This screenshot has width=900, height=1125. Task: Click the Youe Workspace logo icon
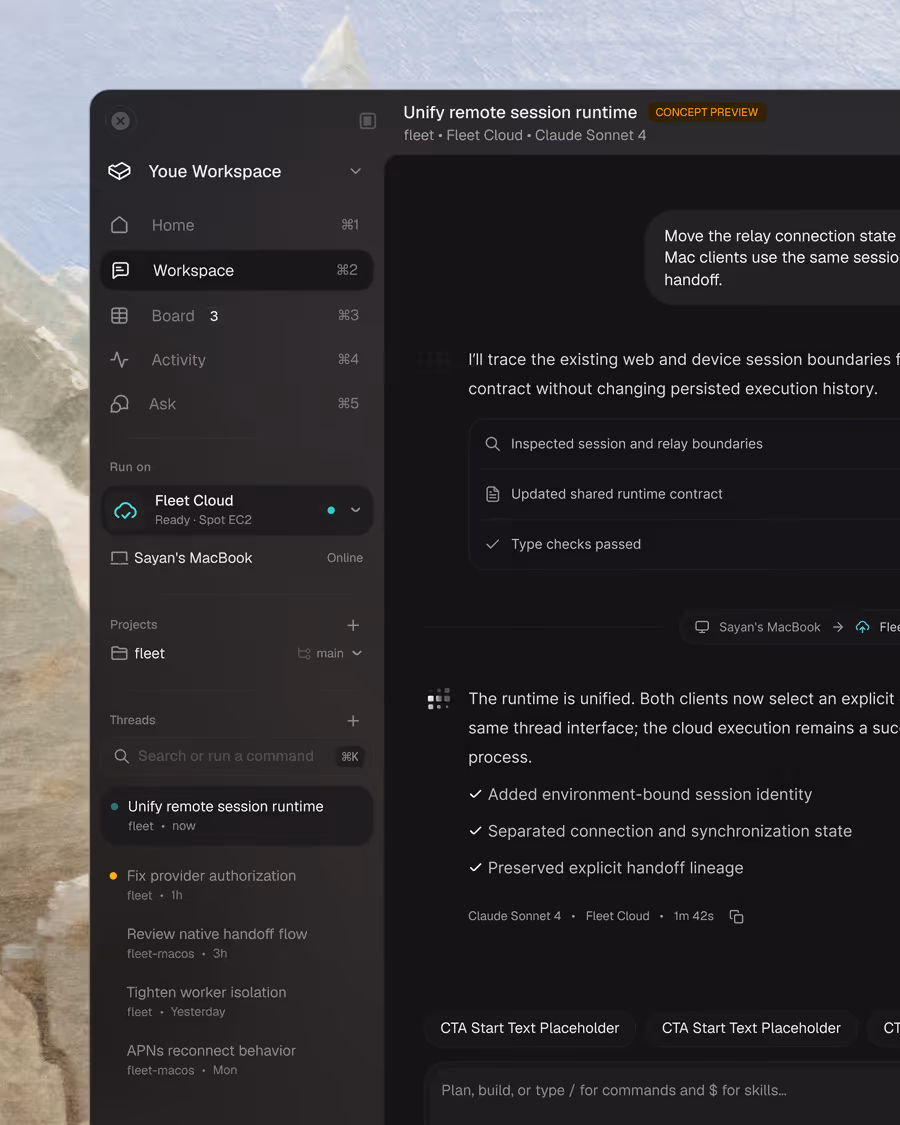[x=120, y=171]
